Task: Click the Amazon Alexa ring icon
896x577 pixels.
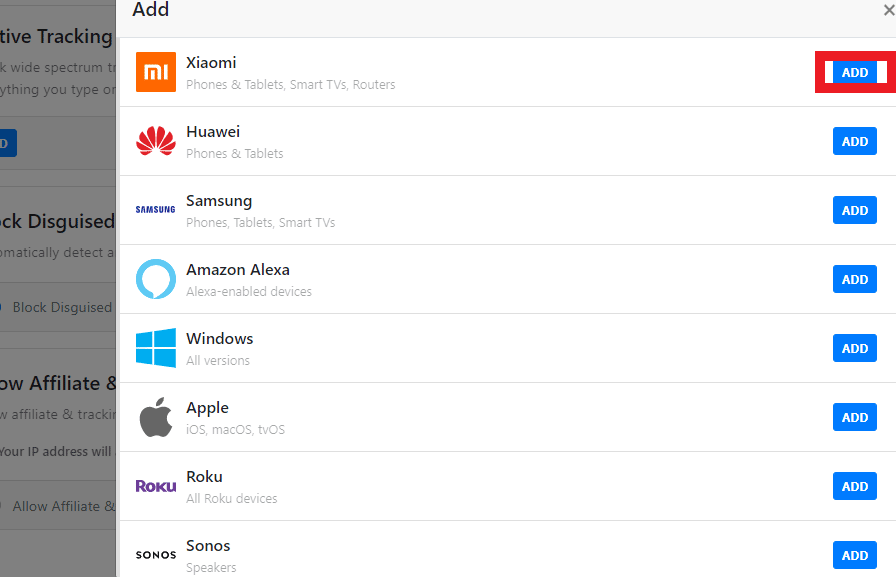Action: tap(155, 279)
